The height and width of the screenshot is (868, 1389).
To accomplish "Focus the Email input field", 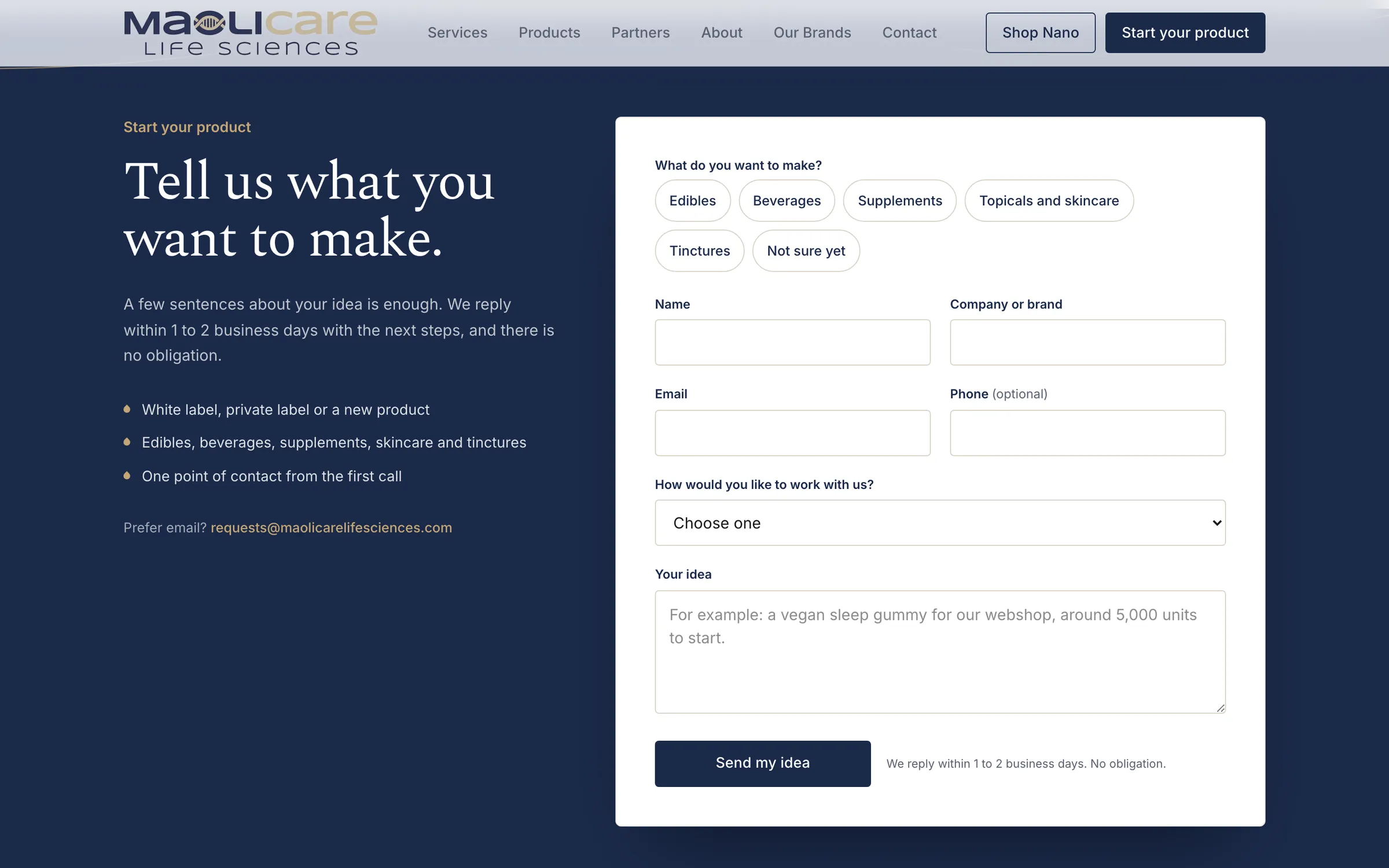I will 792,433.
